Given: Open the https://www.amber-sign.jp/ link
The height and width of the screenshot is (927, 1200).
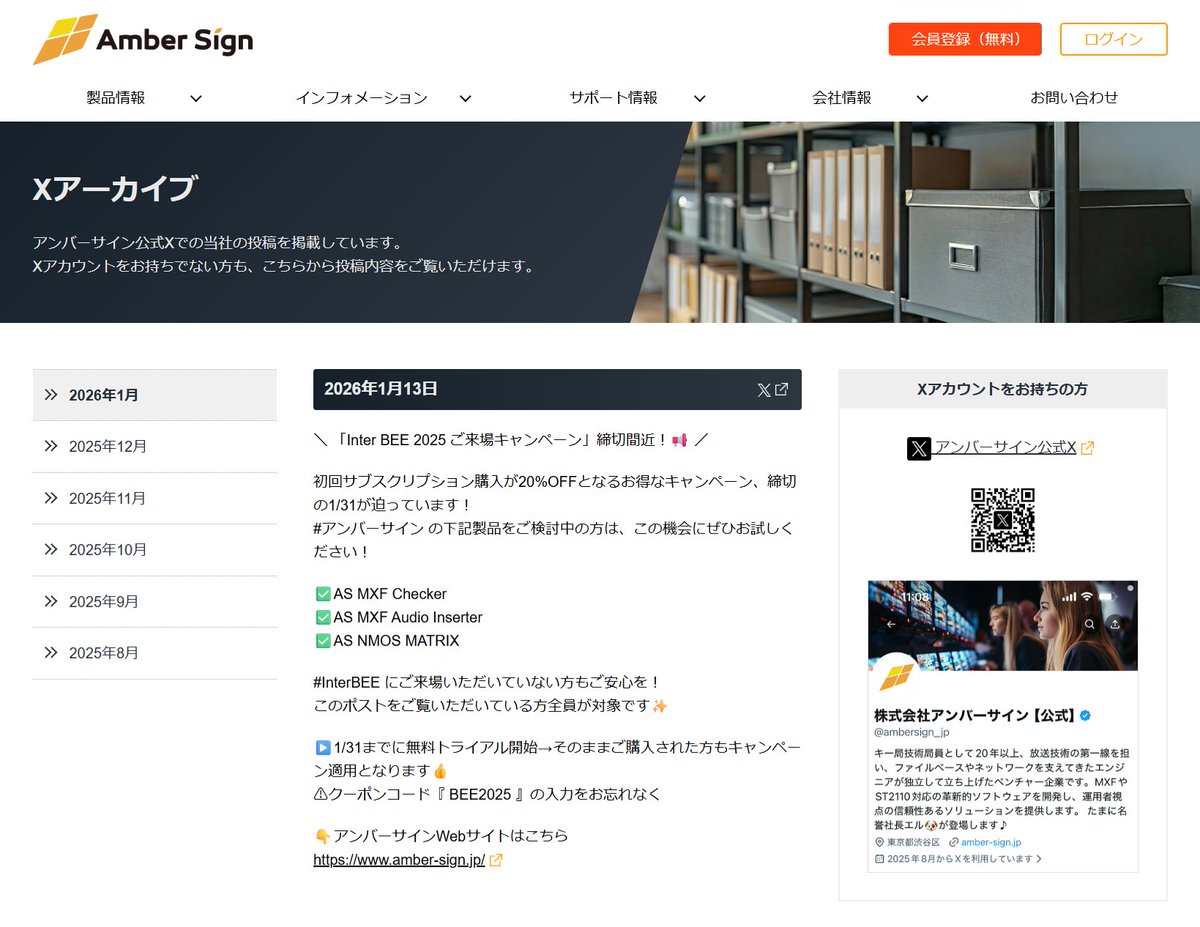Looking at the screenshot, I should pyautogui.click(x=399, y=860).
